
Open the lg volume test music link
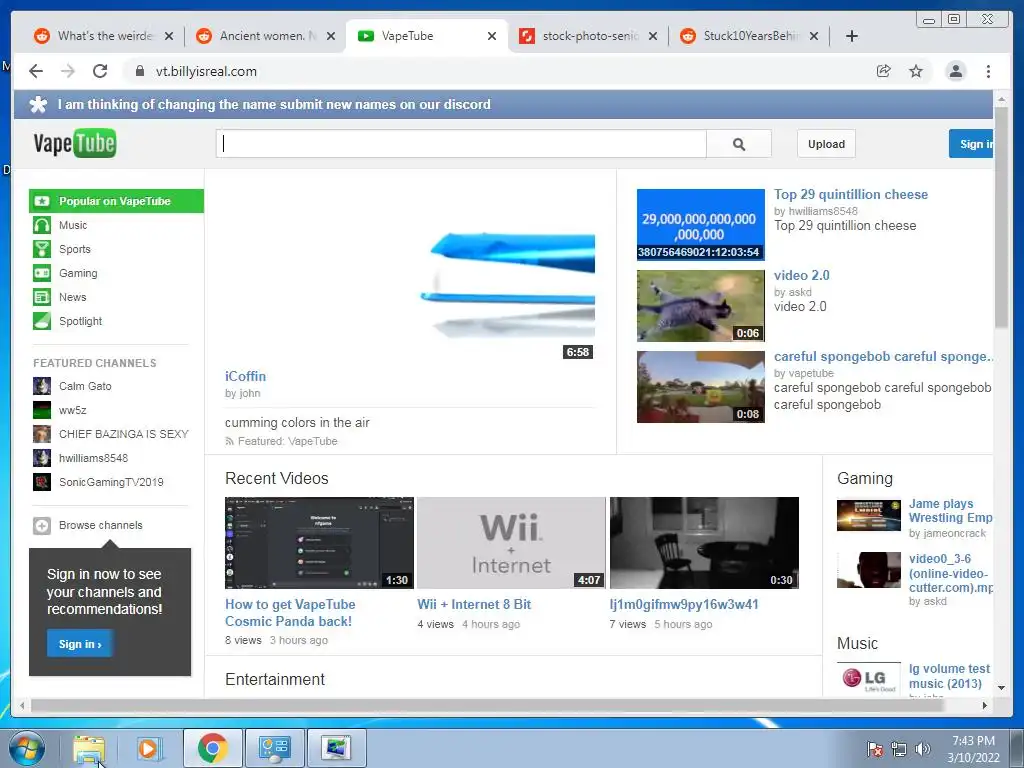[950, 676]
